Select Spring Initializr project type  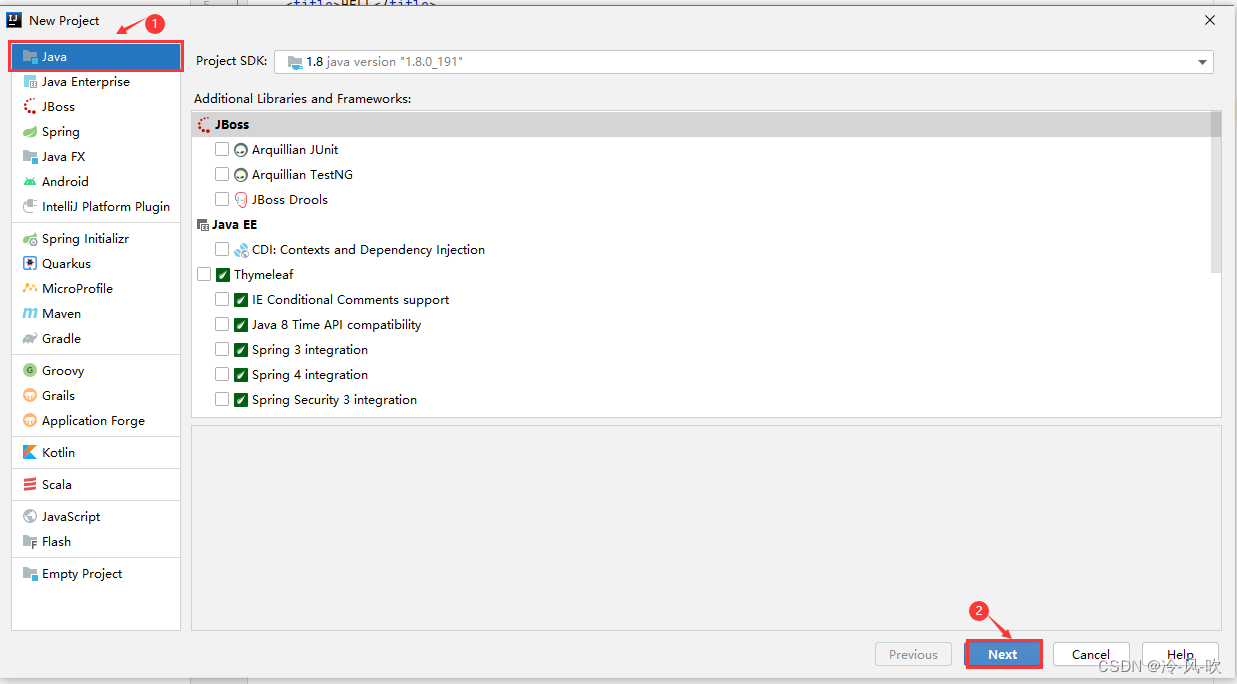[85, 239]
